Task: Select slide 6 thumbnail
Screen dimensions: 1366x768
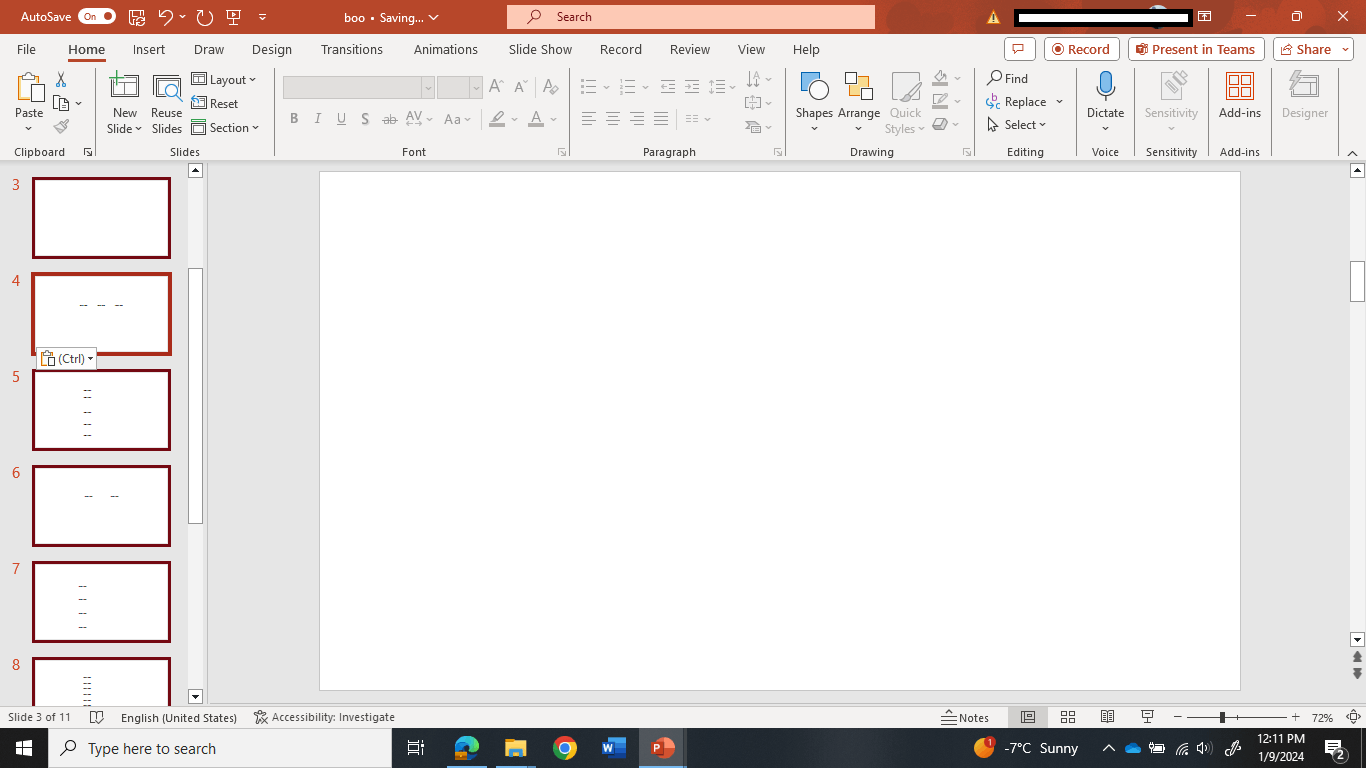Action: pos(101,506)
